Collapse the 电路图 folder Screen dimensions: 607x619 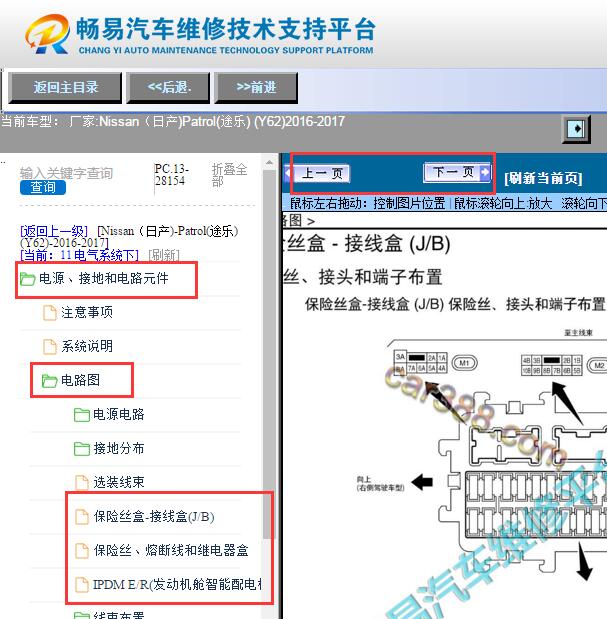tap(82, 380)
